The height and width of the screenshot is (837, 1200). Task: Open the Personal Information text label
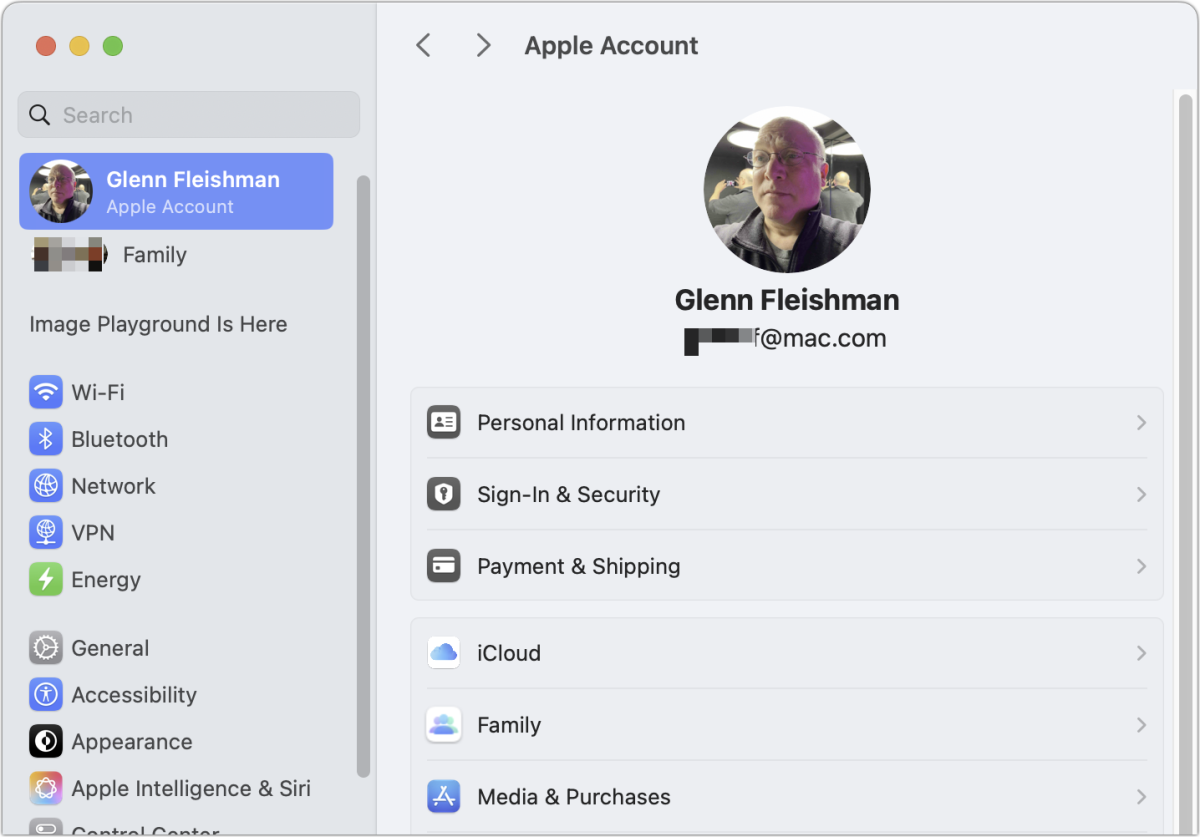click(581, 423)
